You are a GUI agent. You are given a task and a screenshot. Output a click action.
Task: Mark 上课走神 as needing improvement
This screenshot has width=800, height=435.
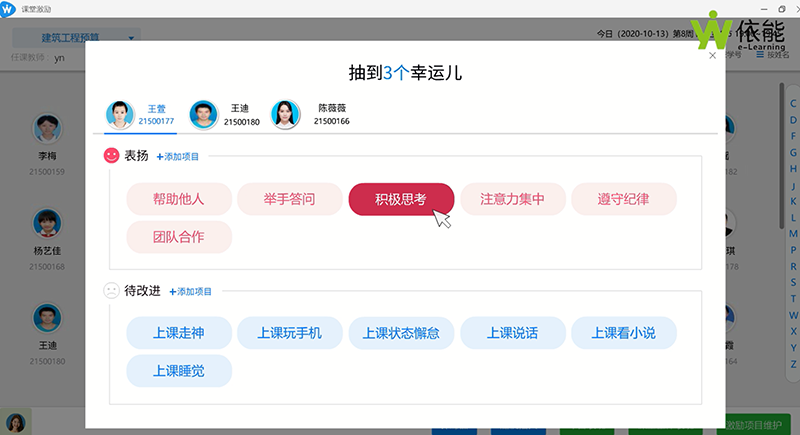[179, 333]
